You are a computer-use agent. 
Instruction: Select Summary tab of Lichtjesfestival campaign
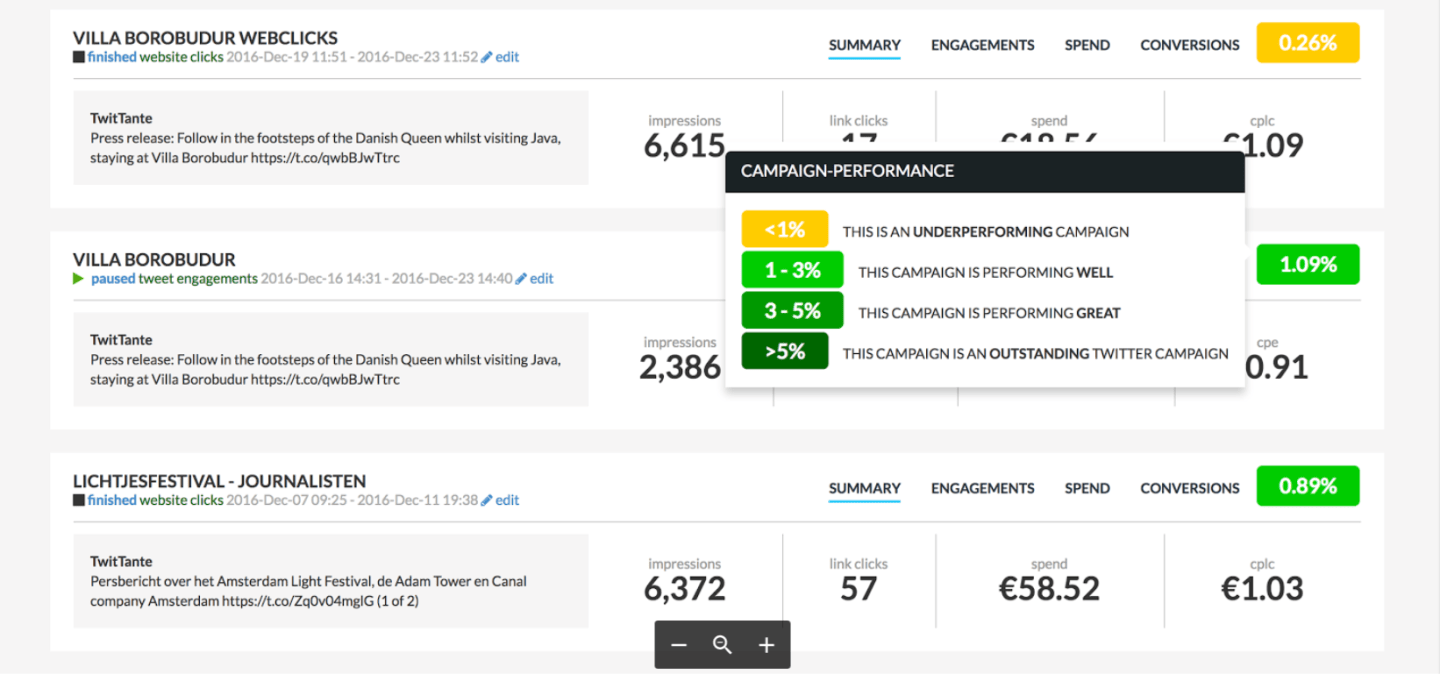coord(864,488)
